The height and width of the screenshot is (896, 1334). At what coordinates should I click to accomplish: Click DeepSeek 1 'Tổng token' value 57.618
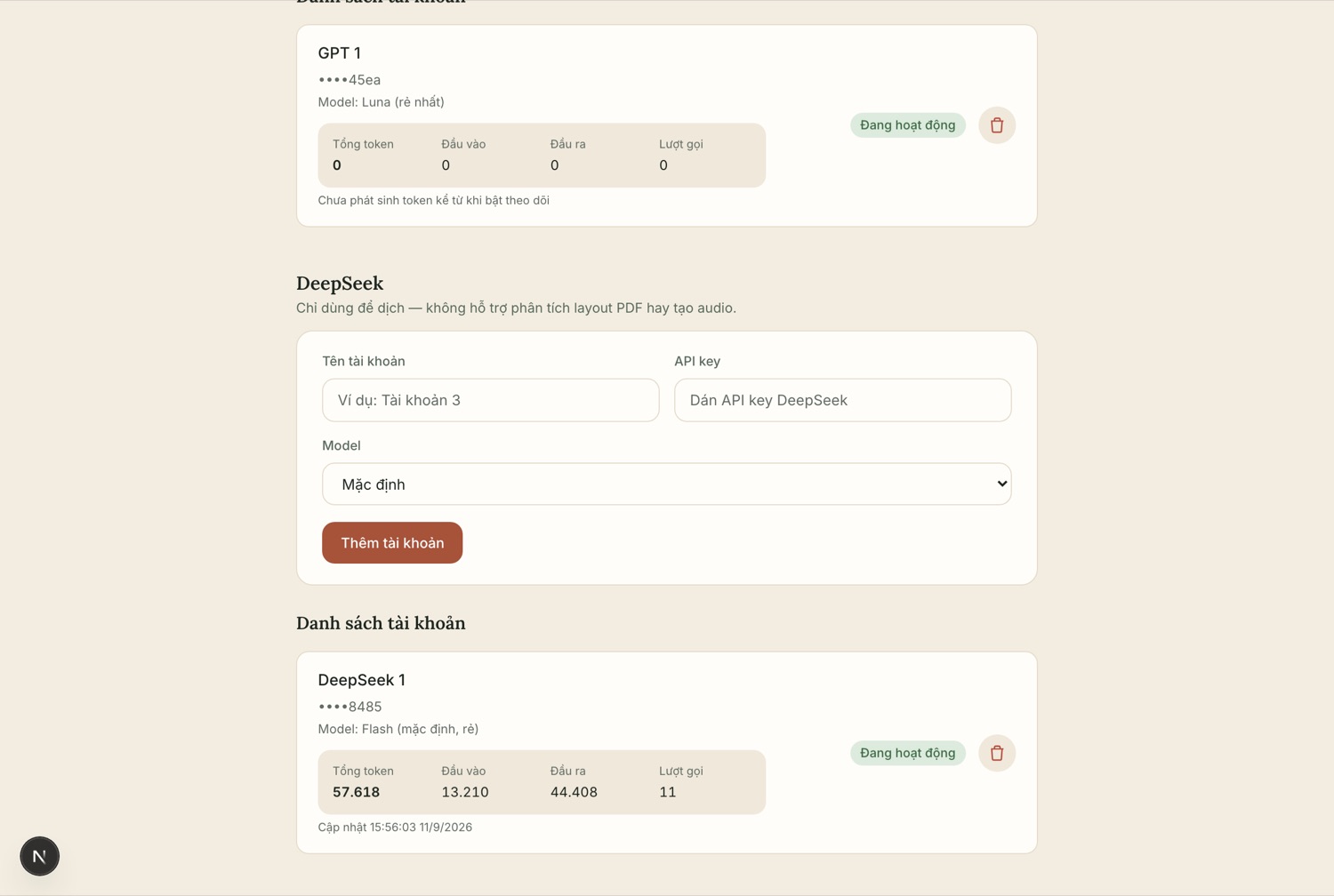[357, 792]
